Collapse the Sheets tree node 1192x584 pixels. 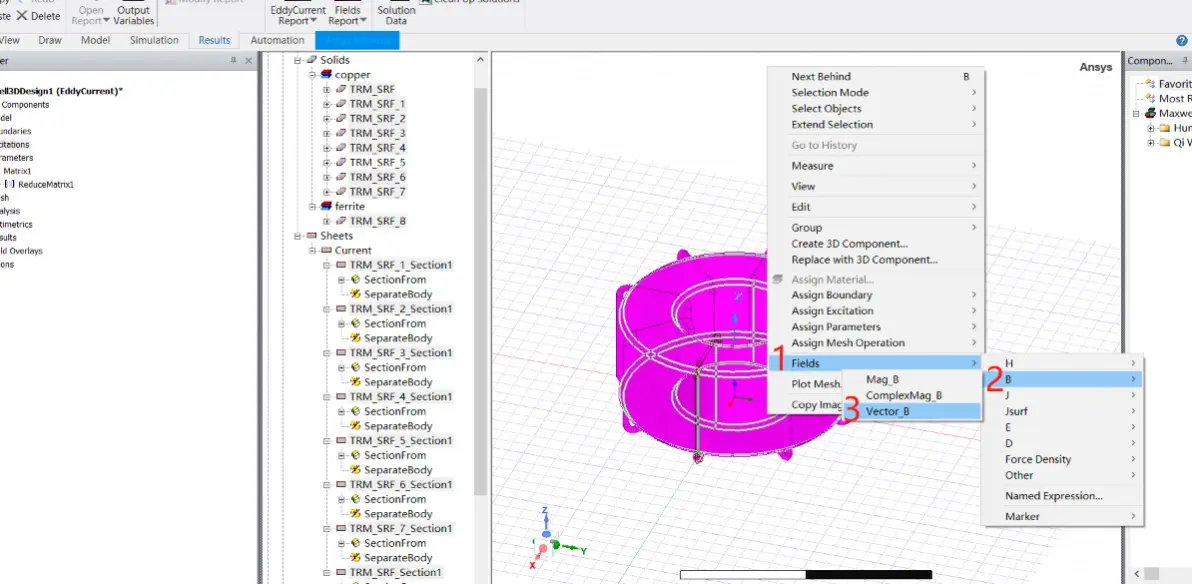click(x=299, y=236)
